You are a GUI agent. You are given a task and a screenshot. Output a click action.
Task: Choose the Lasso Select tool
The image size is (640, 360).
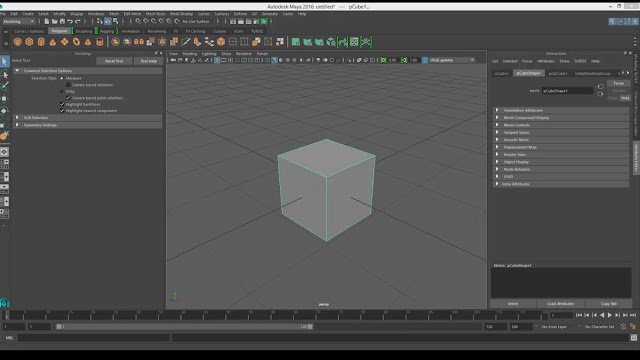[4, 74]
